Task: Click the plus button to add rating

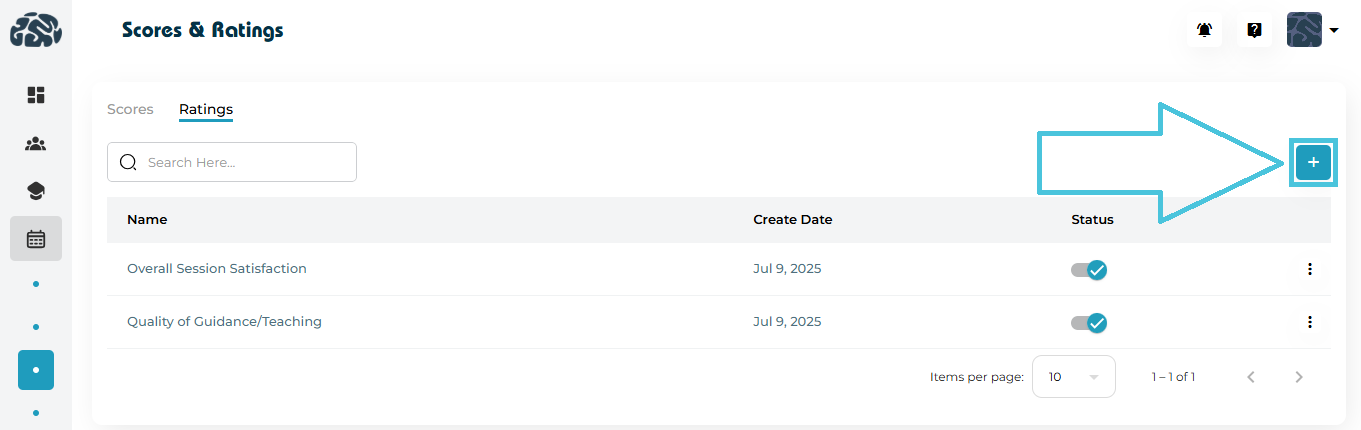Action: pyautogui.click(x=1313, y=162)
